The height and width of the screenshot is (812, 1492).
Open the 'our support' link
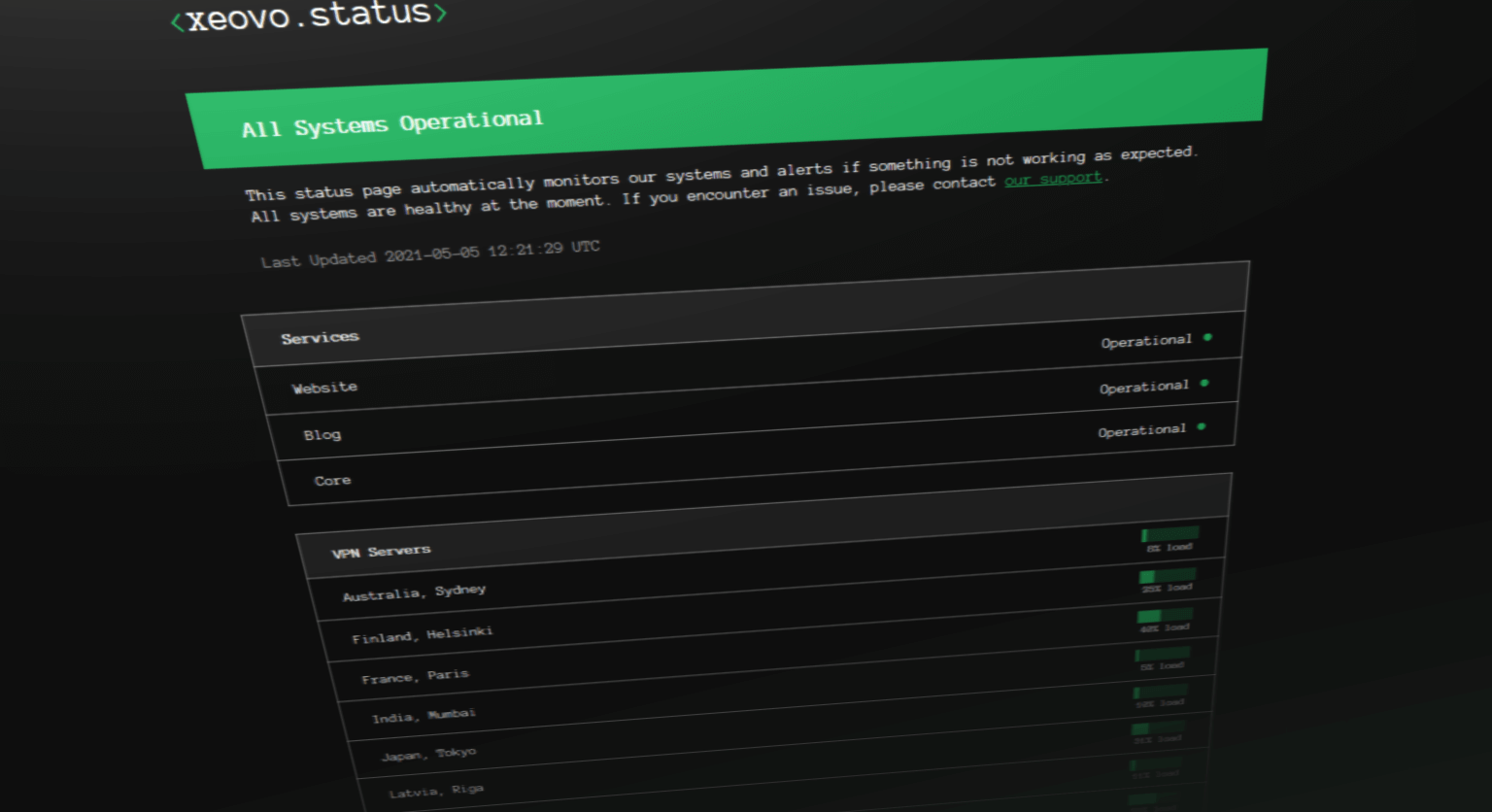[1053, 179]
